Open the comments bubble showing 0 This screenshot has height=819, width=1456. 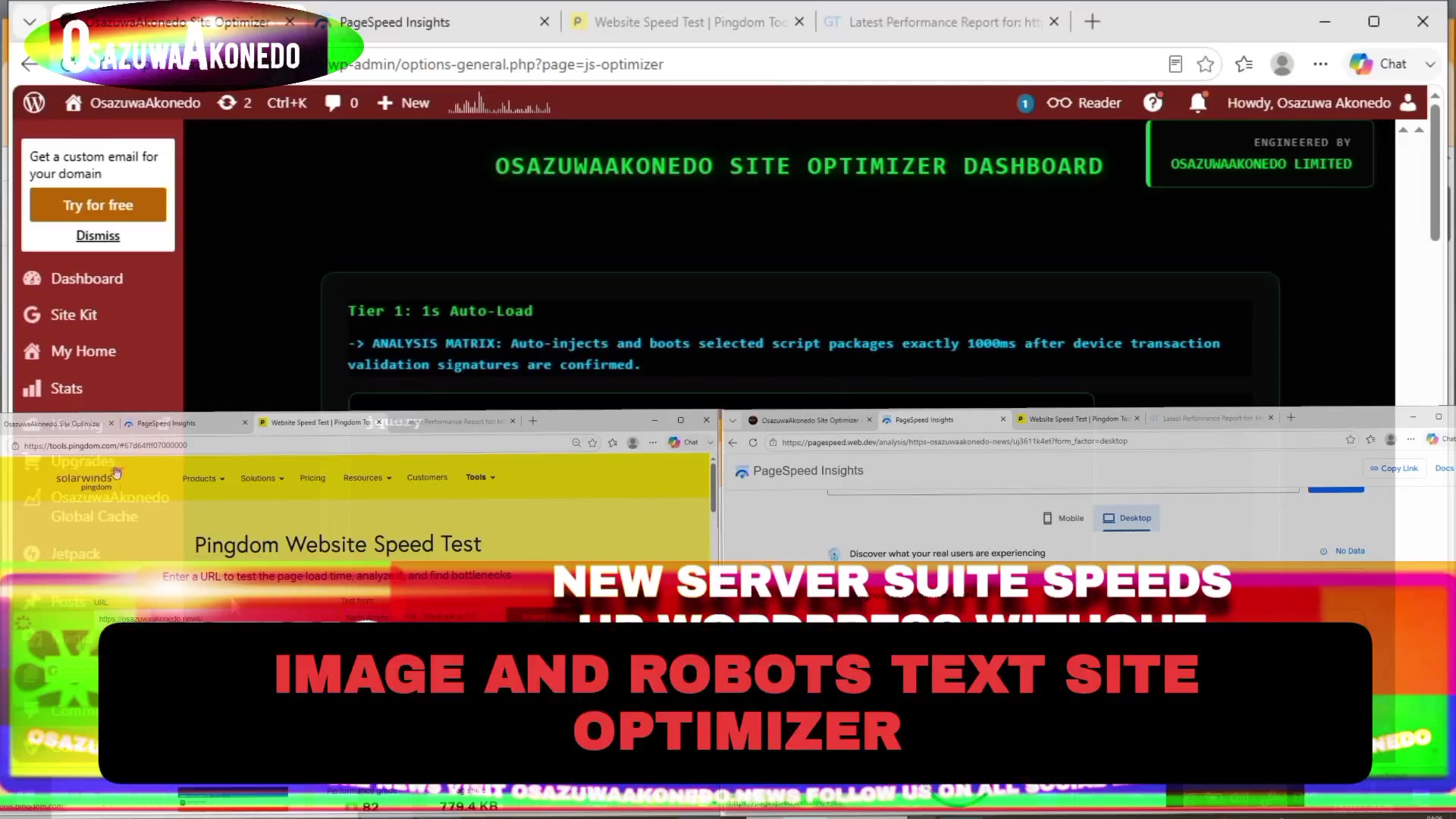pyautogui.click(x=341, y=102)
